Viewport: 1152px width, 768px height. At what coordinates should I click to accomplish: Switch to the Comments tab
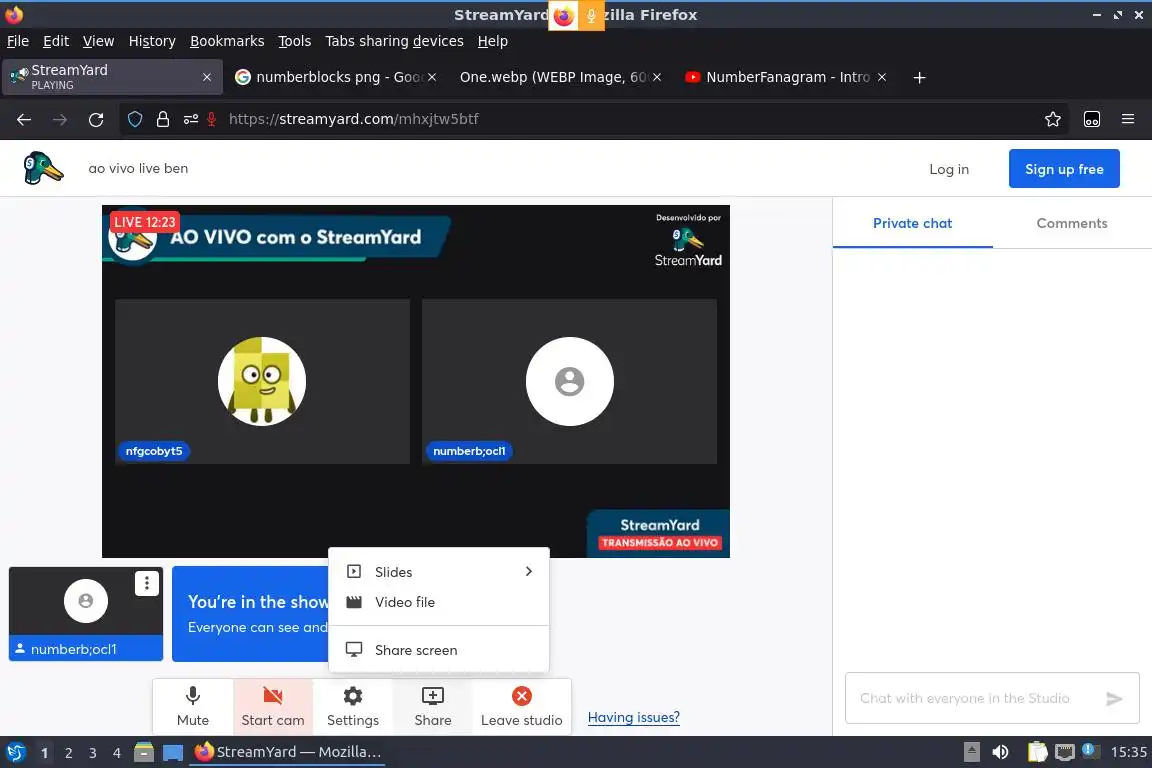[x=1071, y=223]
